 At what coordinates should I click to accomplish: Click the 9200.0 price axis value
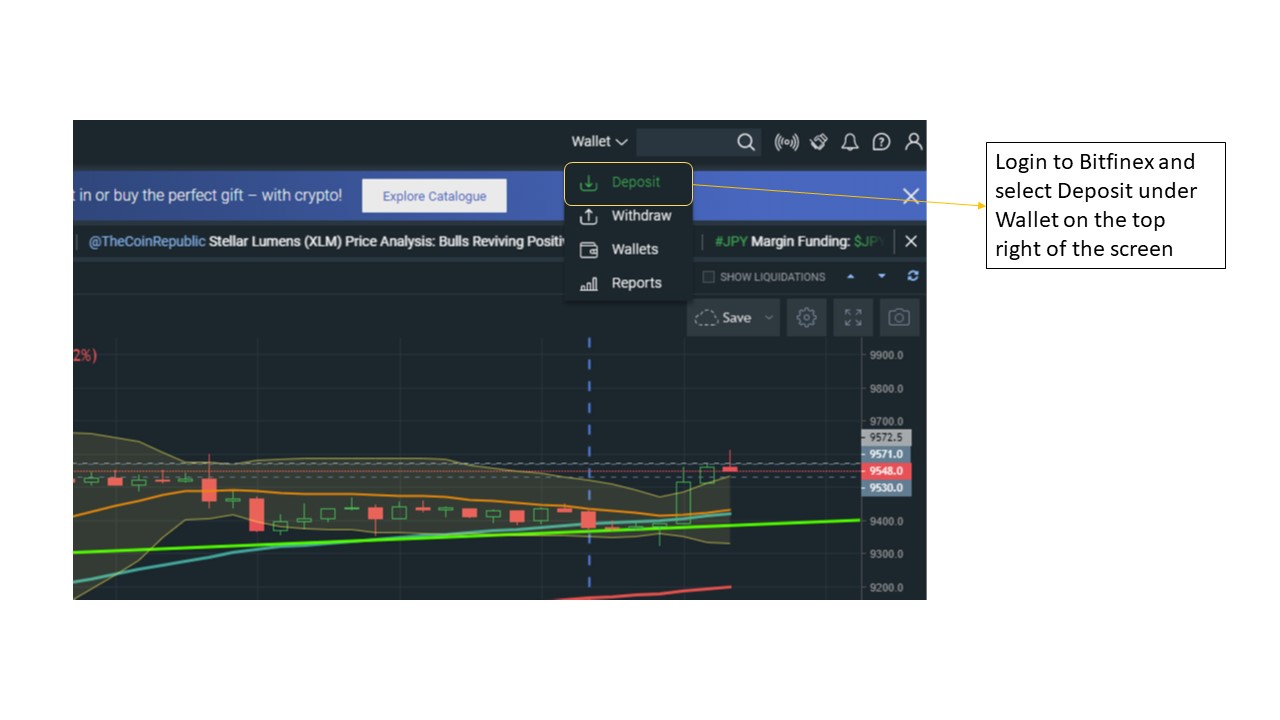pyautogui.click(x=886, y=587)
